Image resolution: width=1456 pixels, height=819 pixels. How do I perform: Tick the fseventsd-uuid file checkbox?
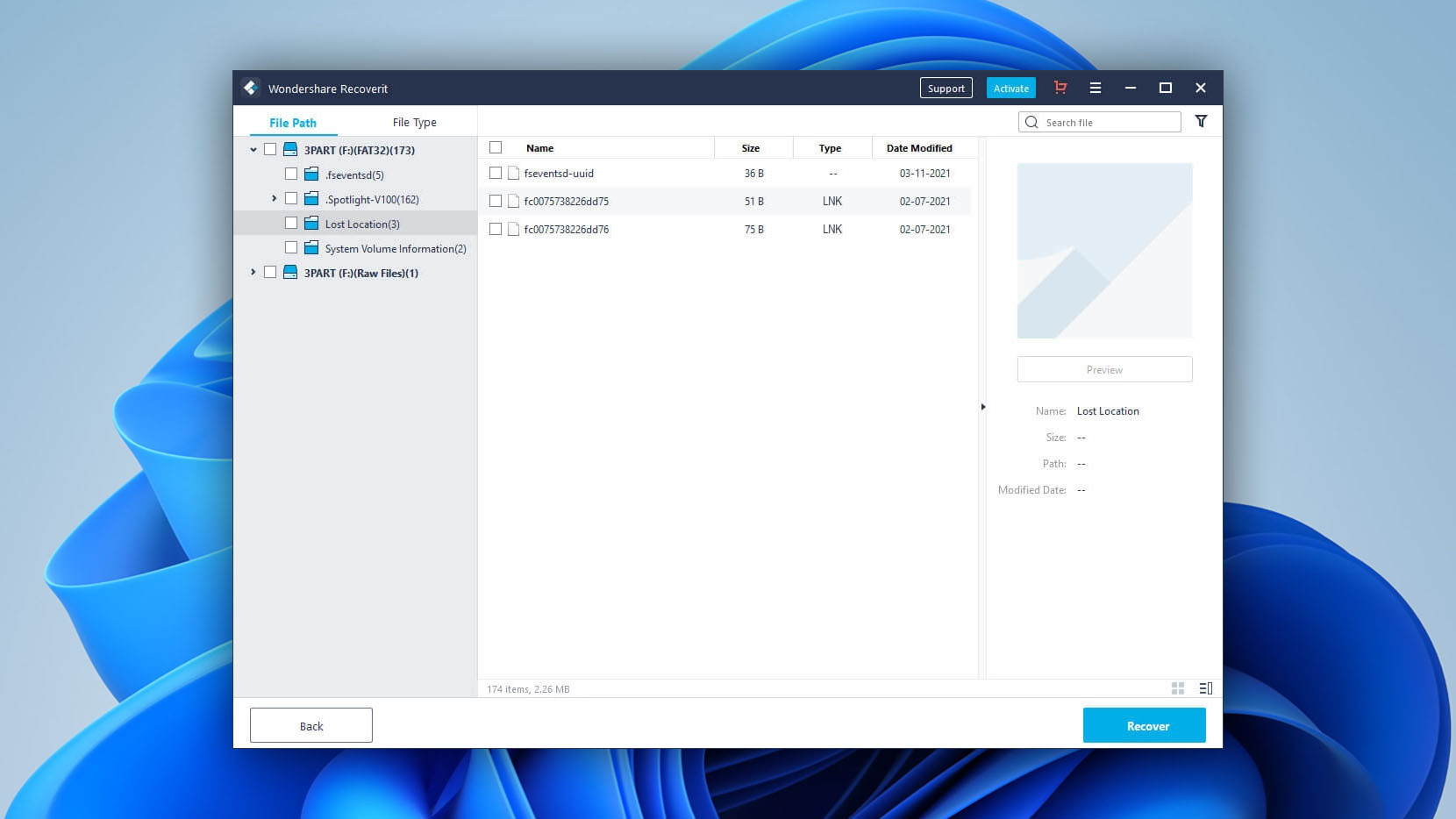pos(496,173)
